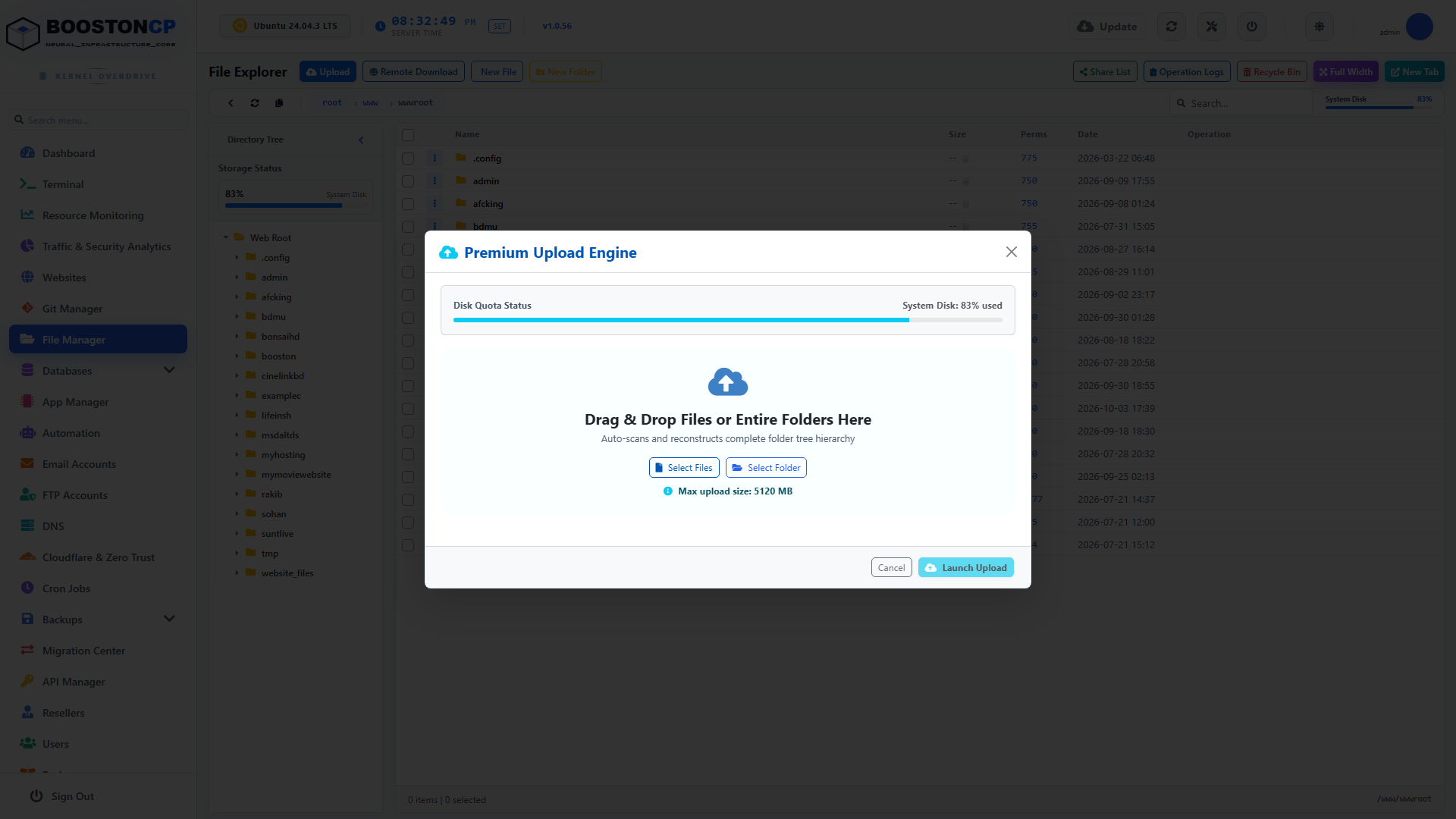Cancel the upload dialog
The image size is (1456, 819).
click(891, 568)
